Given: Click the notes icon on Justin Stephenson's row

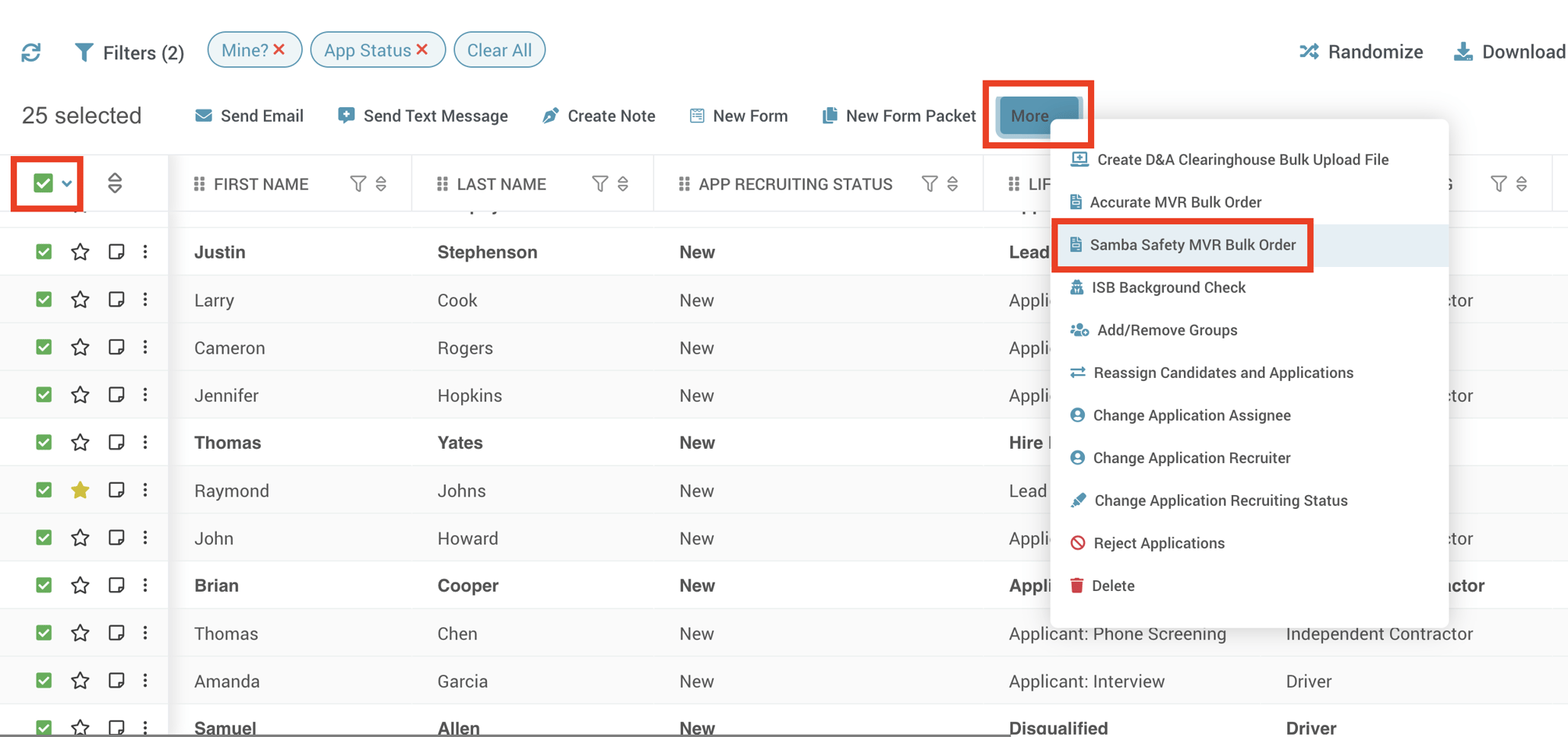Looking at the screenshot, I should point(116,252).
